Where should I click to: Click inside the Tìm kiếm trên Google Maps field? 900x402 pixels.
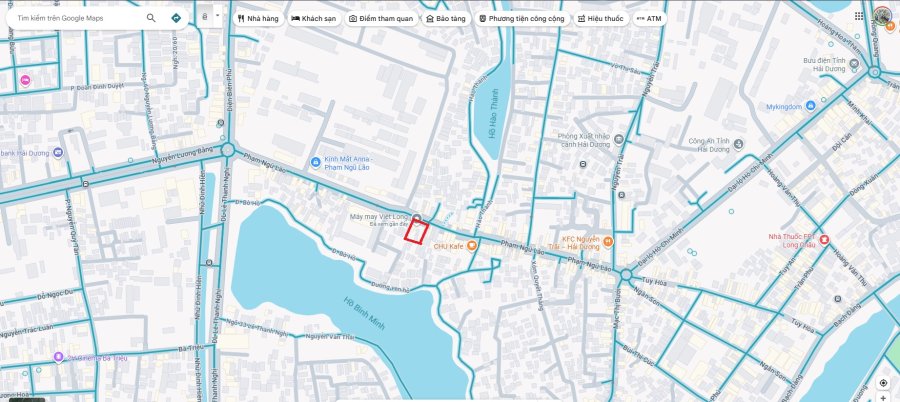[75, 18]
